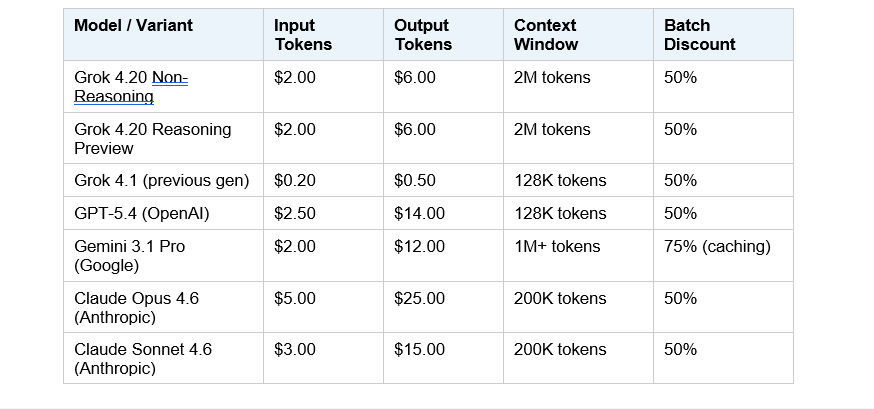Image resolution: width=874 pixels, height=409 pixels.
Task: Click the "Model / Variant" header cell
Action: click(x=133, y=25)
